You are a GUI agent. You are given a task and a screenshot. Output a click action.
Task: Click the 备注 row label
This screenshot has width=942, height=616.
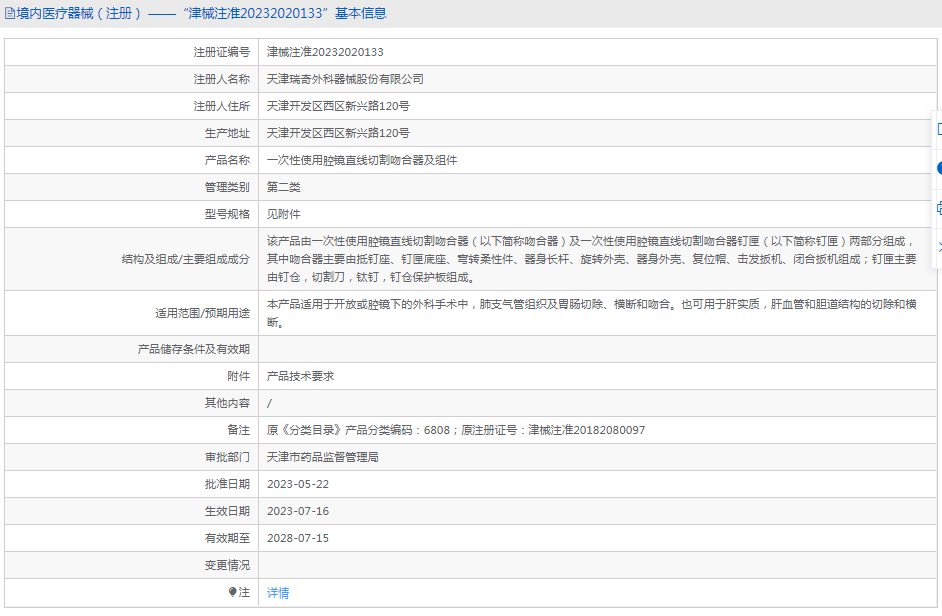point(239,430)
